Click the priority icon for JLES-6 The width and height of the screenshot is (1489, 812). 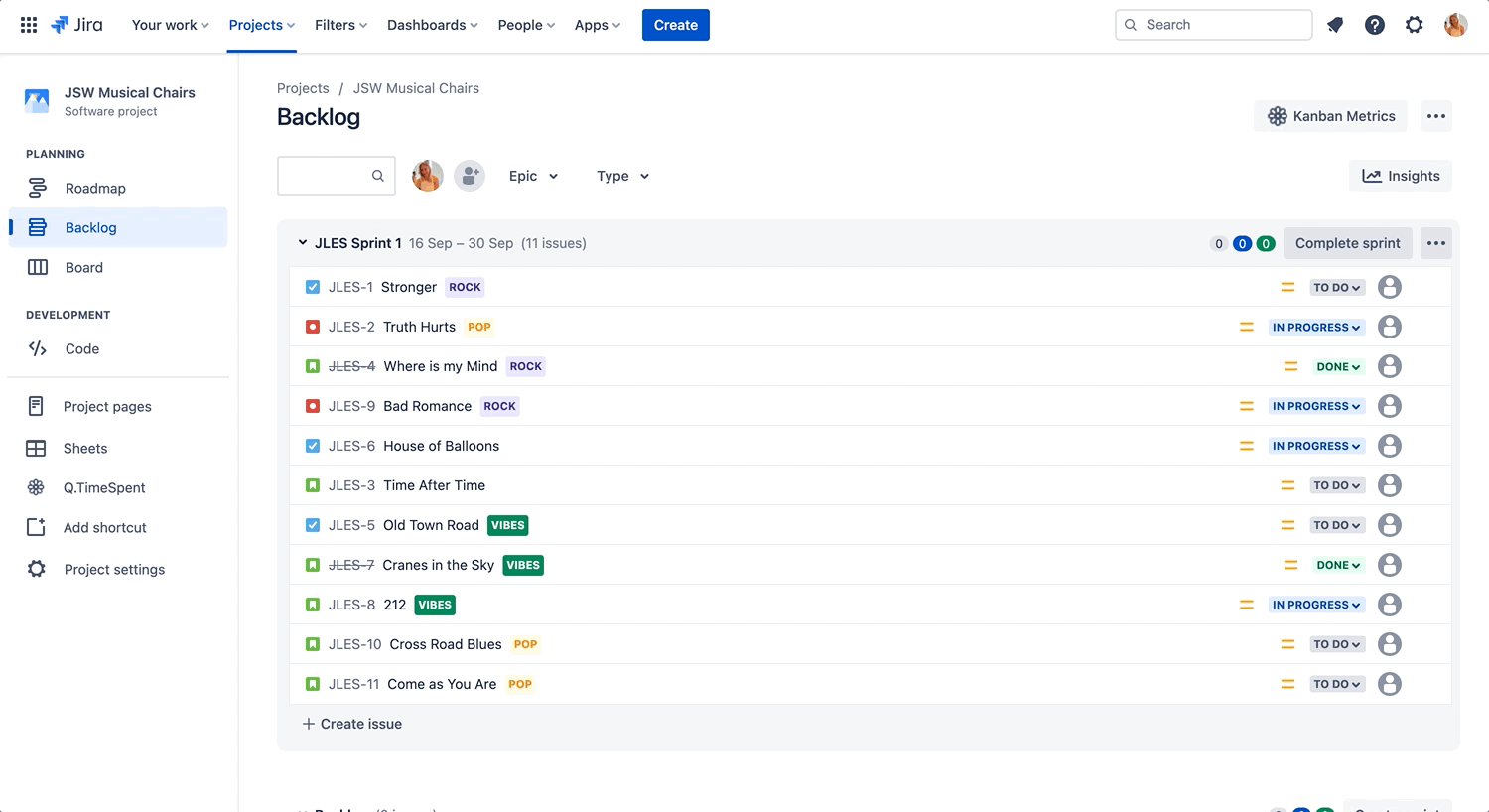pyautogui.click(x=1247, y=446)
